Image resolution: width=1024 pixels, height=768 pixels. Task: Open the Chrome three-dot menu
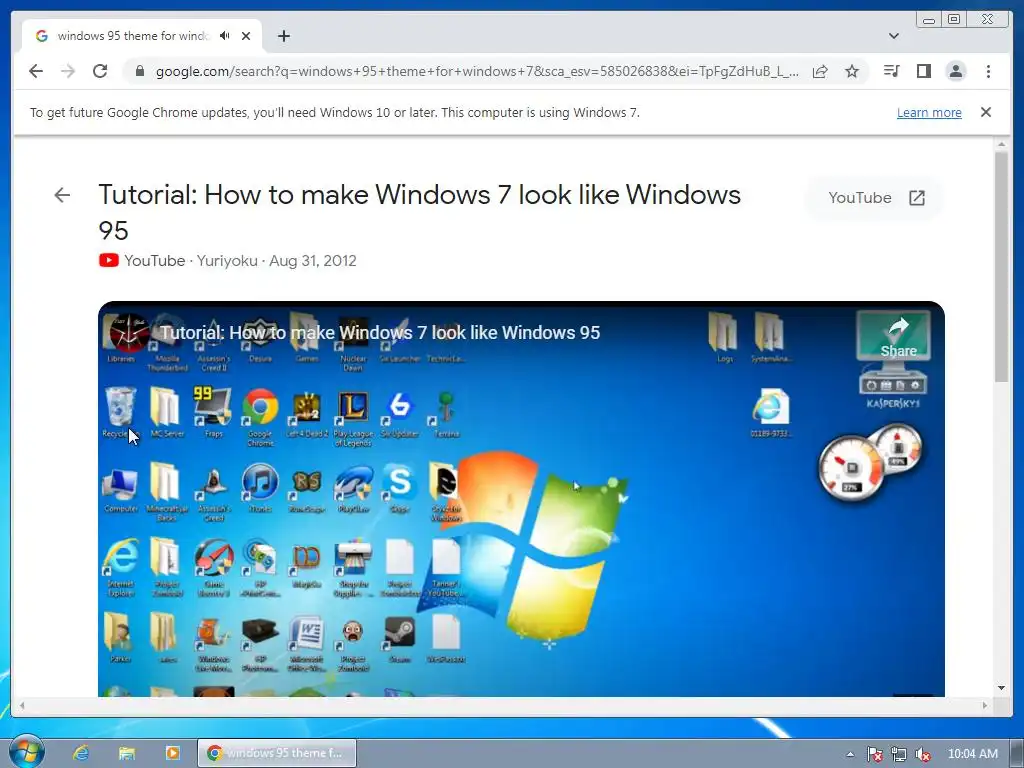pyautogui.click(x=988, y=71)
